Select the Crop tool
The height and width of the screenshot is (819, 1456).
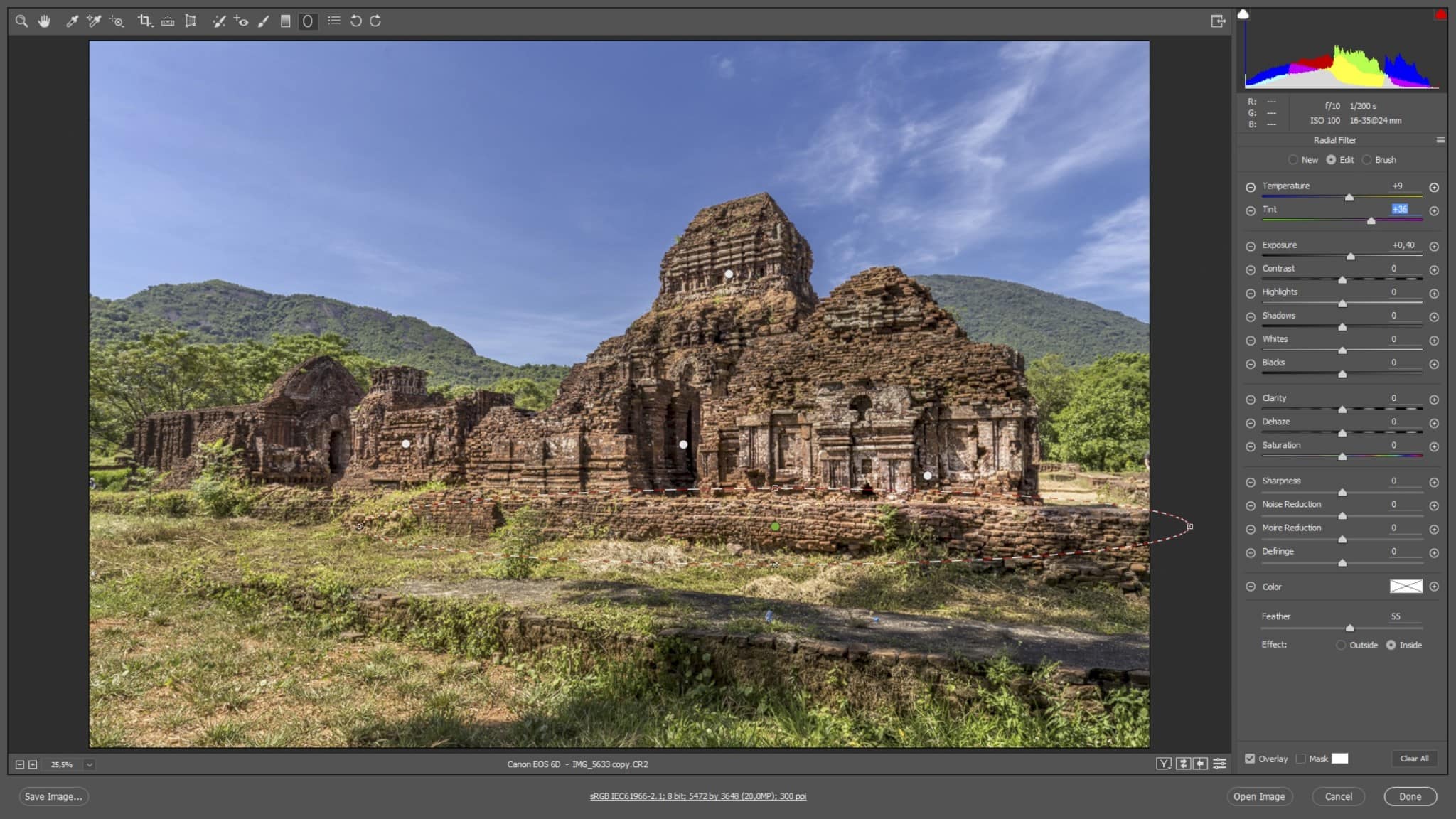pos(145,21)
